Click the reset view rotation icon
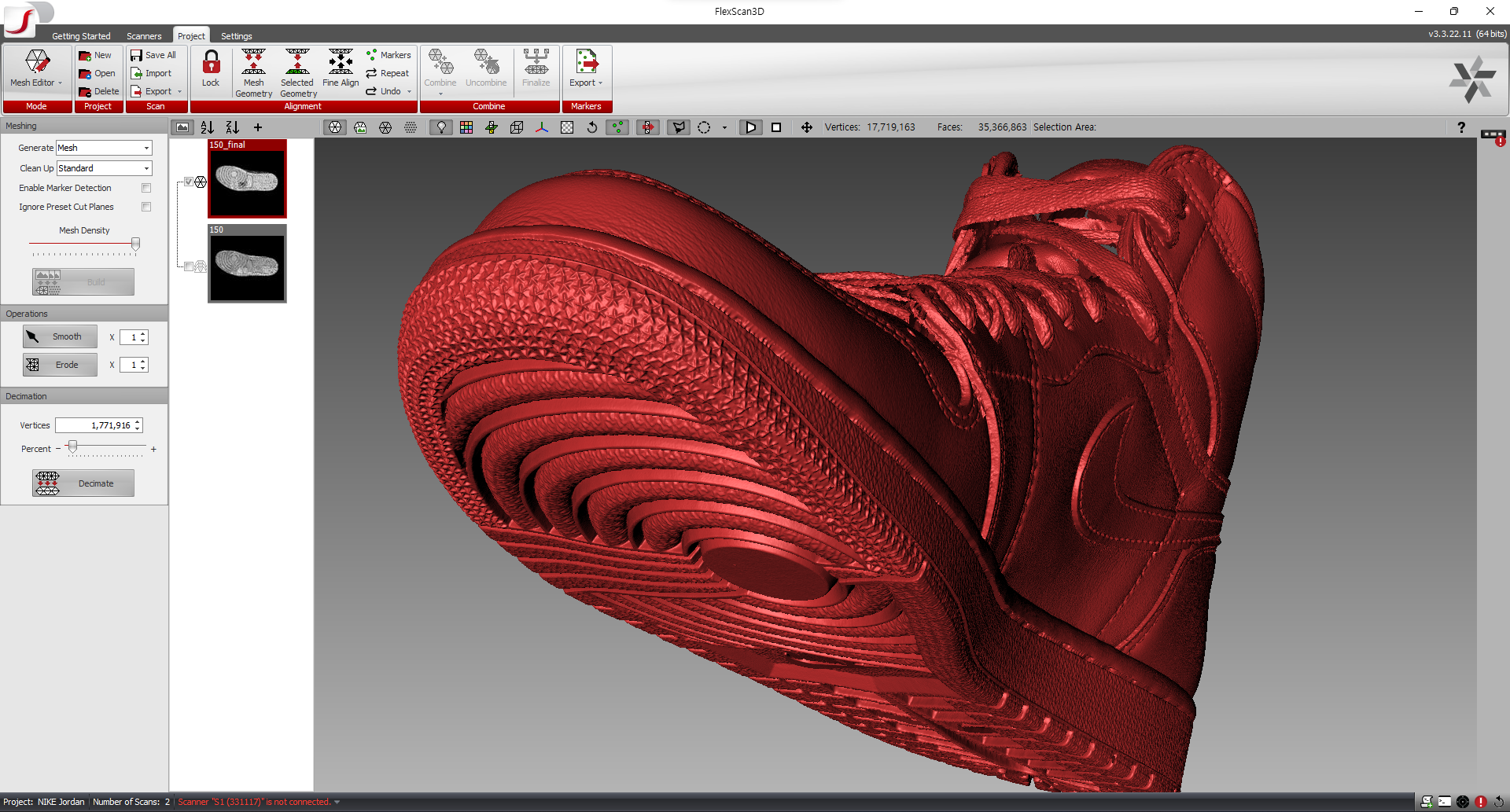 [592, 127]
